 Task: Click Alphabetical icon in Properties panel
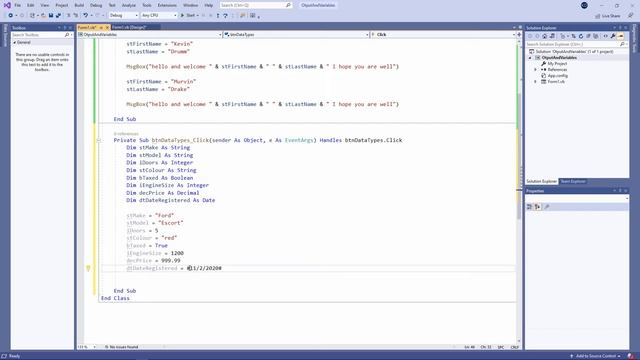click(x=537, y=207)
